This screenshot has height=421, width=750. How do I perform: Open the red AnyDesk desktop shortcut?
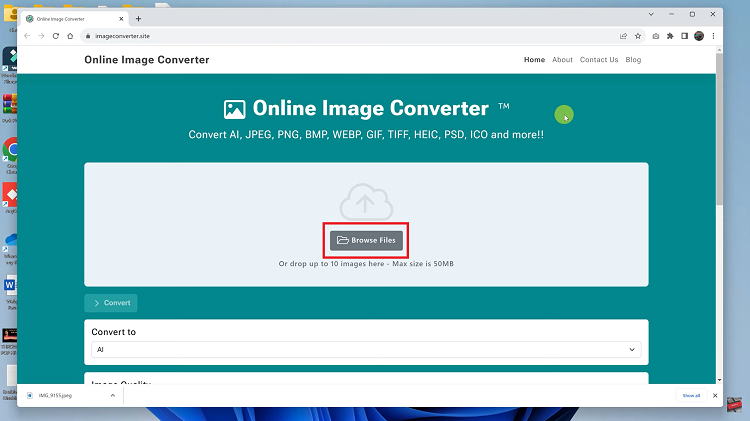(11, 197)
